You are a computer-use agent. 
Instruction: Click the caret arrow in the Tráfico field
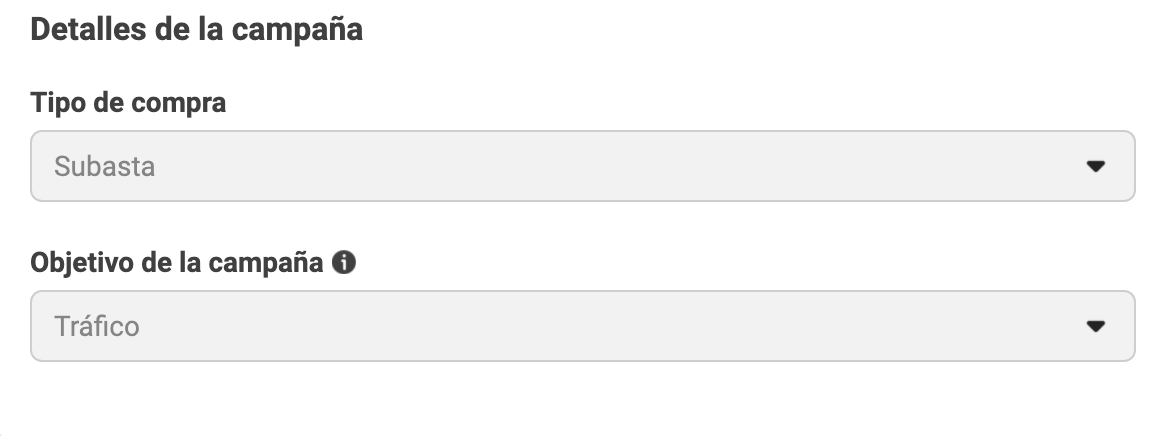coord(1095,326)
